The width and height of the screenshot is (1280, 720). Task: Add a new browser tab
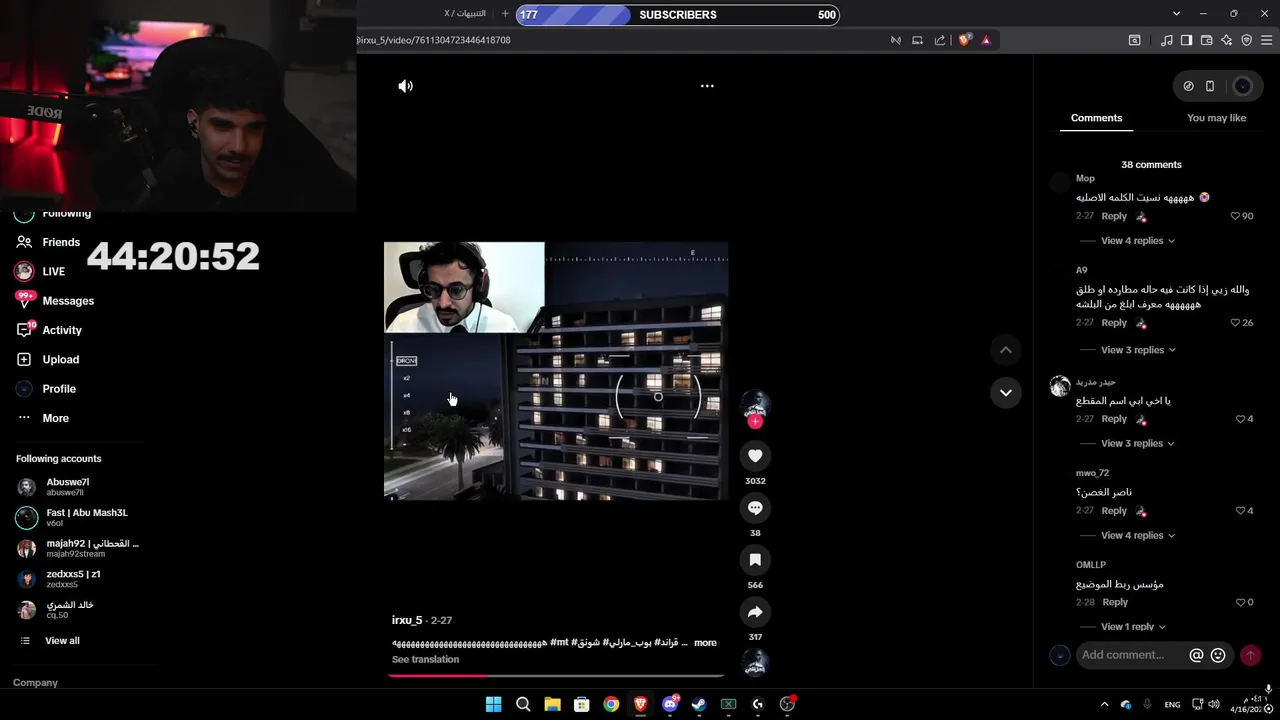point(505,14)
